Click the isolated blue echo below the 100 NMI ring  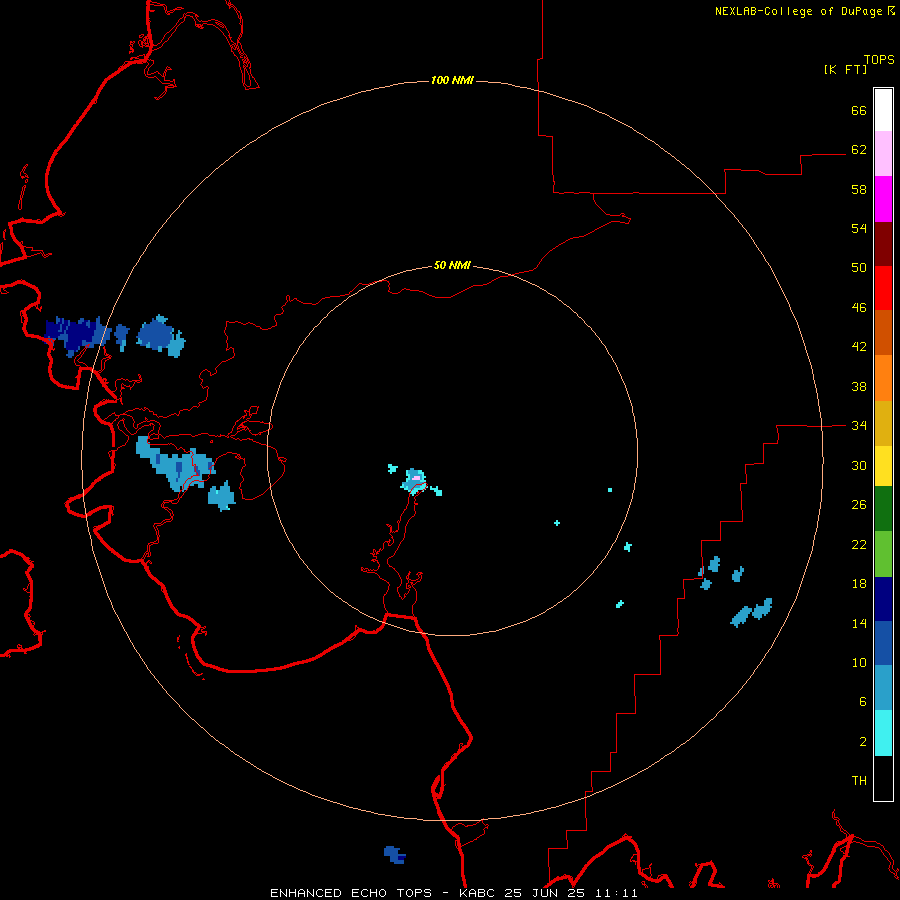(395, 855)
